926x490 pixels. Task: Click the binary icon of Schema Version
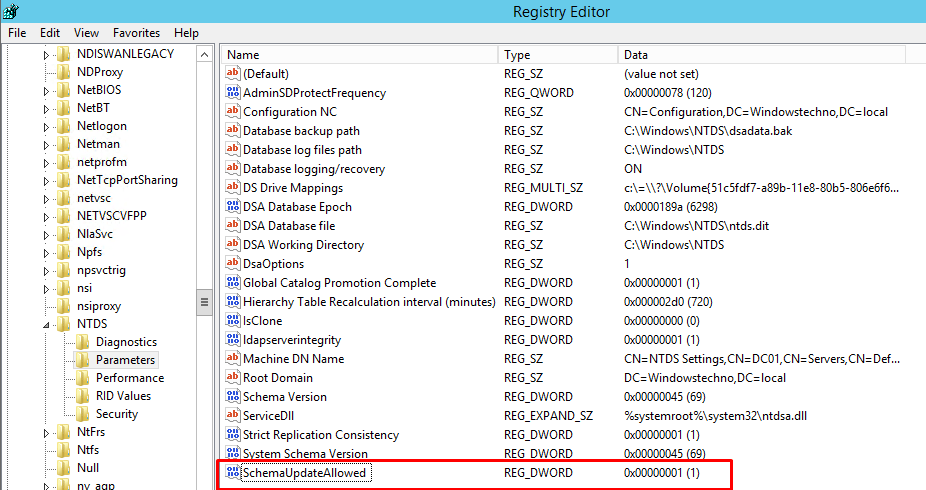(x=233, y=396)
